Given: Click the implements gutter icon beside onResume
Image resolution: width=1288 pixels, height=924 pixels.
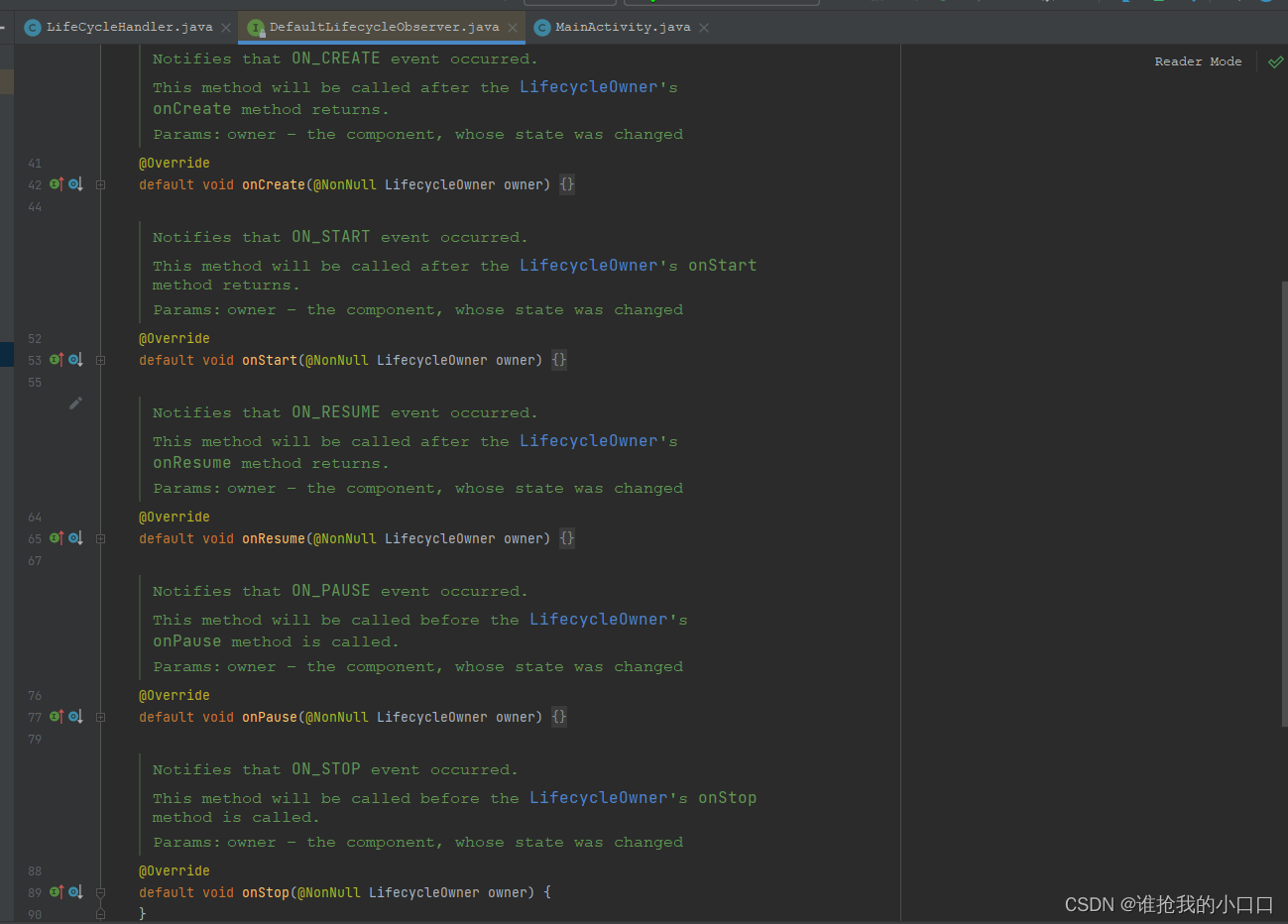Looking at the screenshot, I should (x=57, y=538).
